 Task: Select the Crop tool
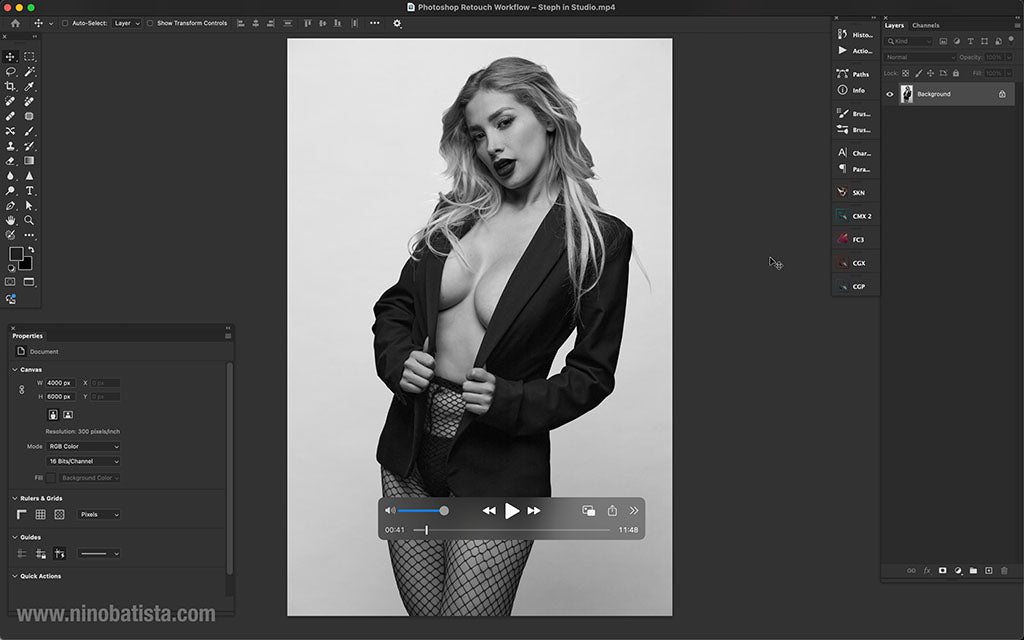click(x=11, y=85)
